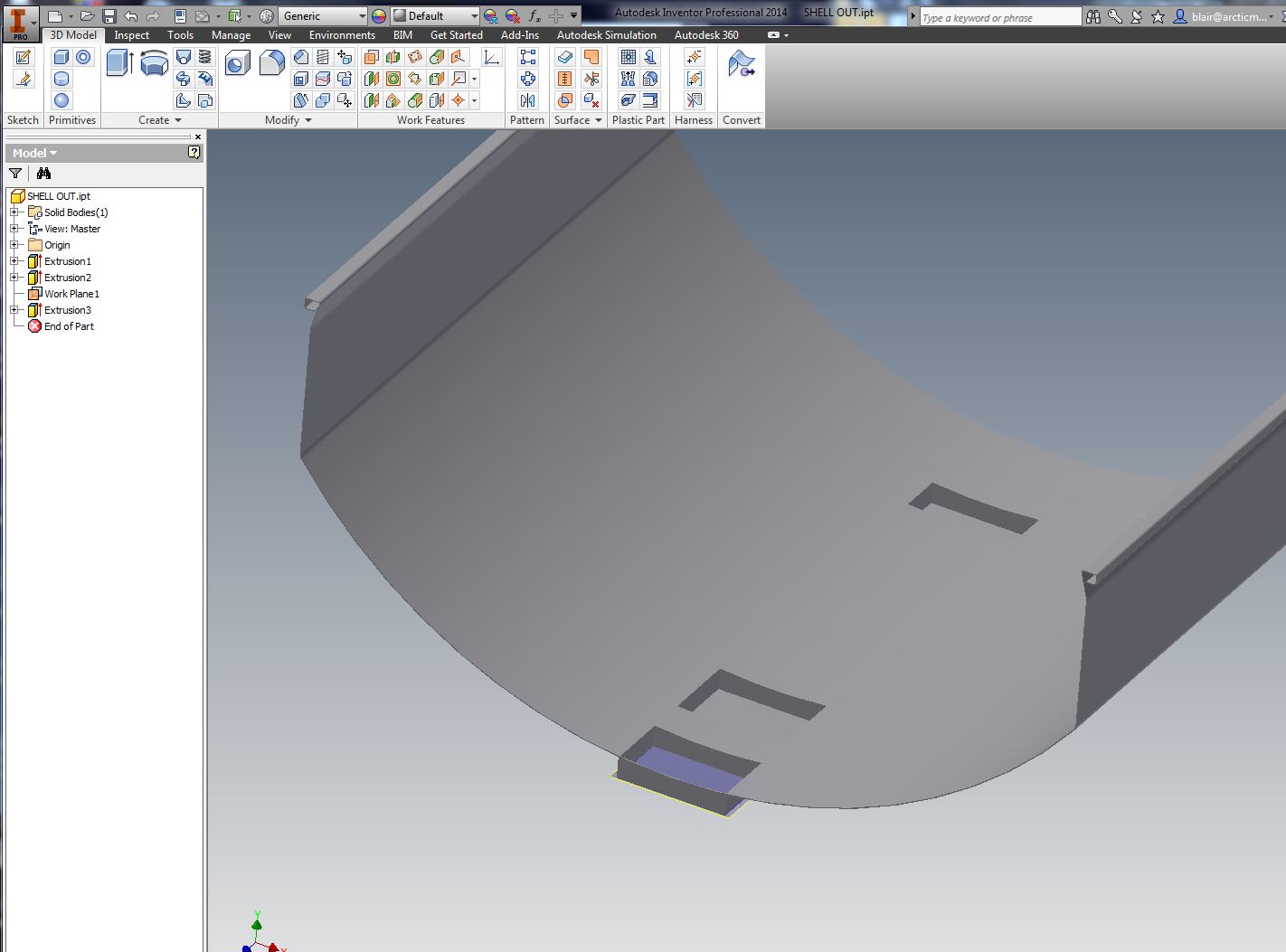Screen dimensions: 1286x952
Task: Expand the Extrusion2 feature node
Action: (14, 278)
